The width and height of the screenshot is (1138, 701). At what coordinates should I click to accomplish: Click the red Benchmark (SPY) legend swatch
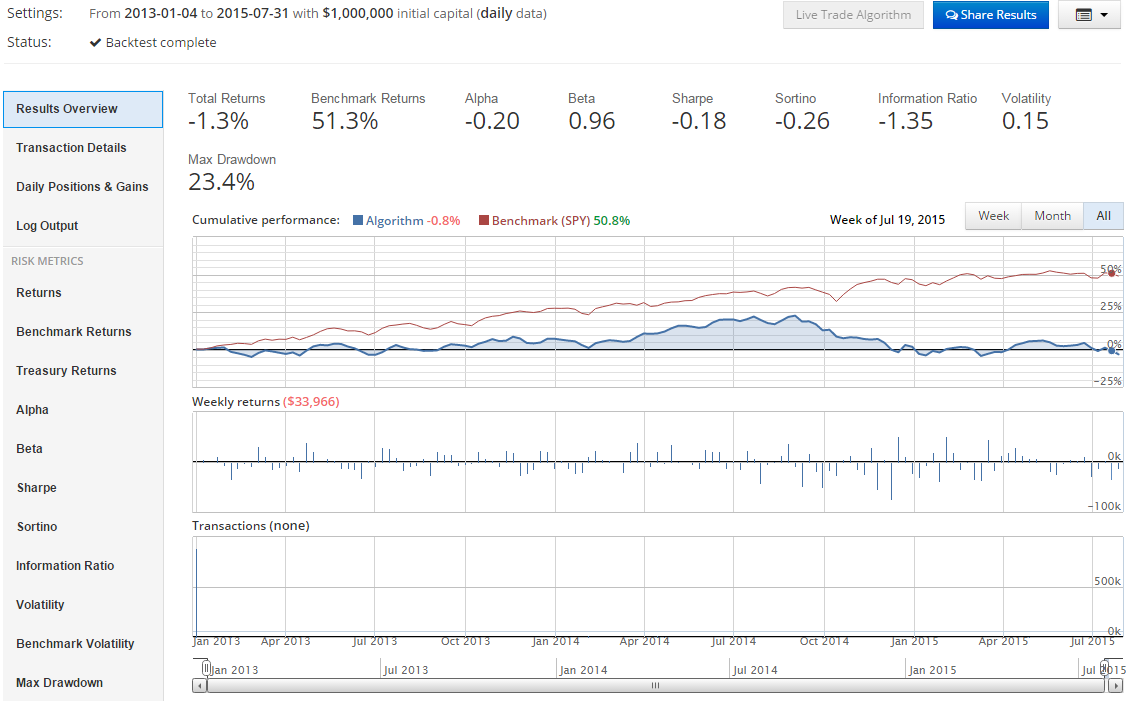pos(484,221)
